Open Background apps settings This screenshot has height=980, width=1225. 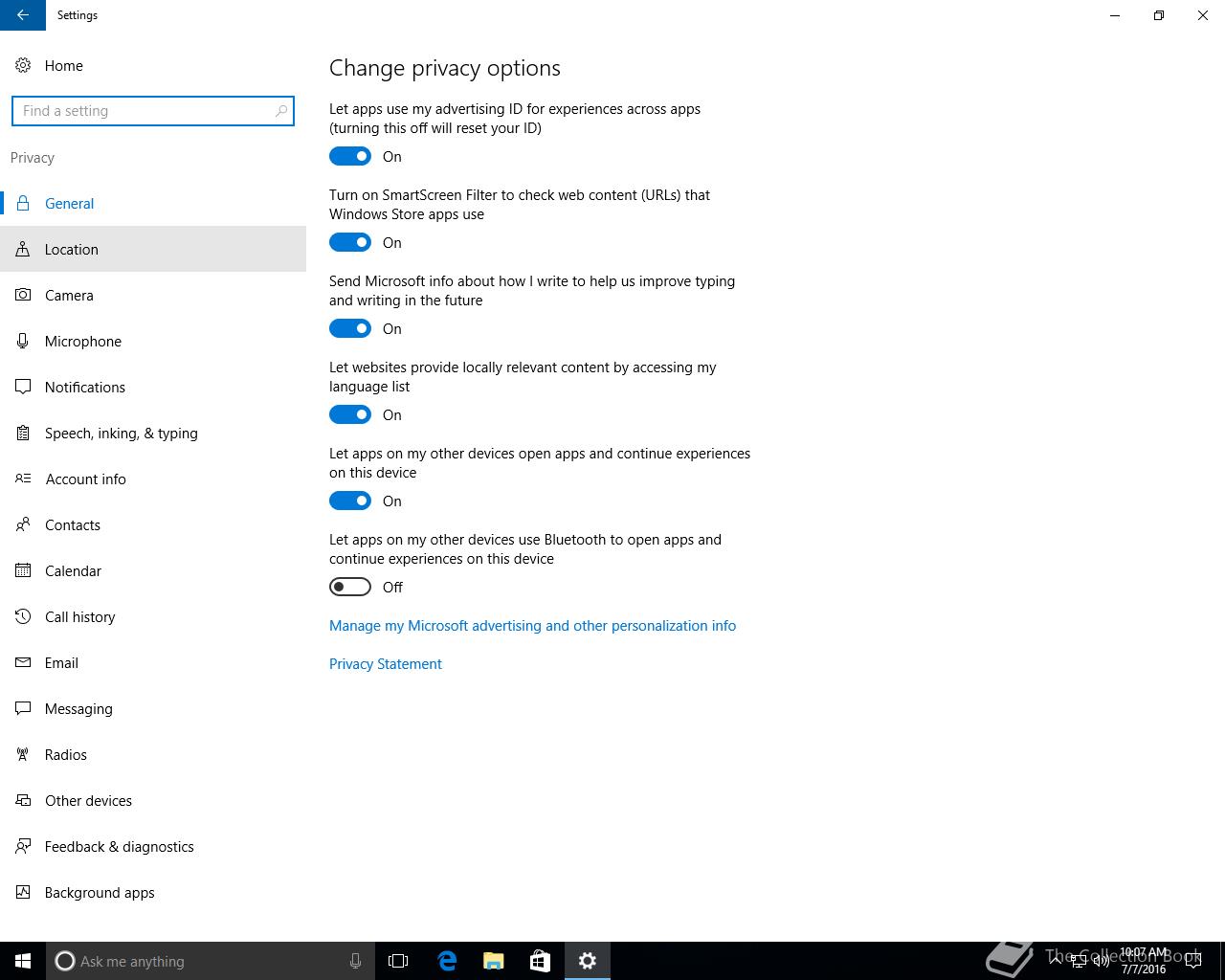[x=153, y=892]
